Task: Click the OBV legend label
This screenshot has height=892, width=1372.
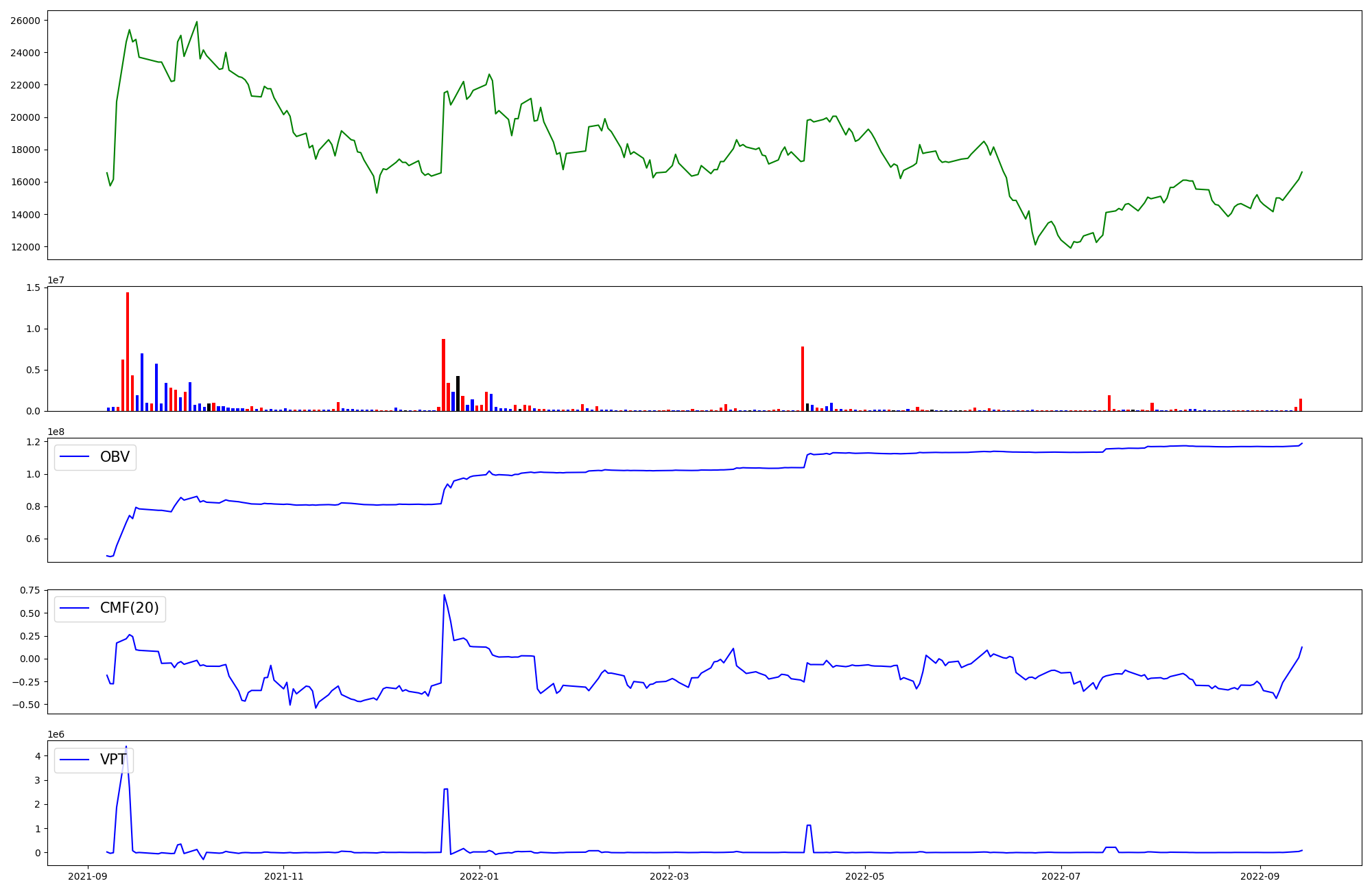Action: (115, 457)
